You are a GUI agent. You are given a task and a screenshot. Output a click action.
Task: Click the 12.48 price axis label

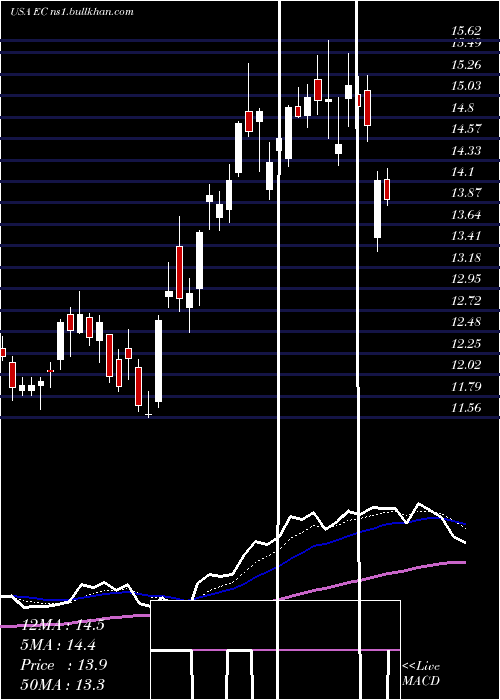click(466, 322)
